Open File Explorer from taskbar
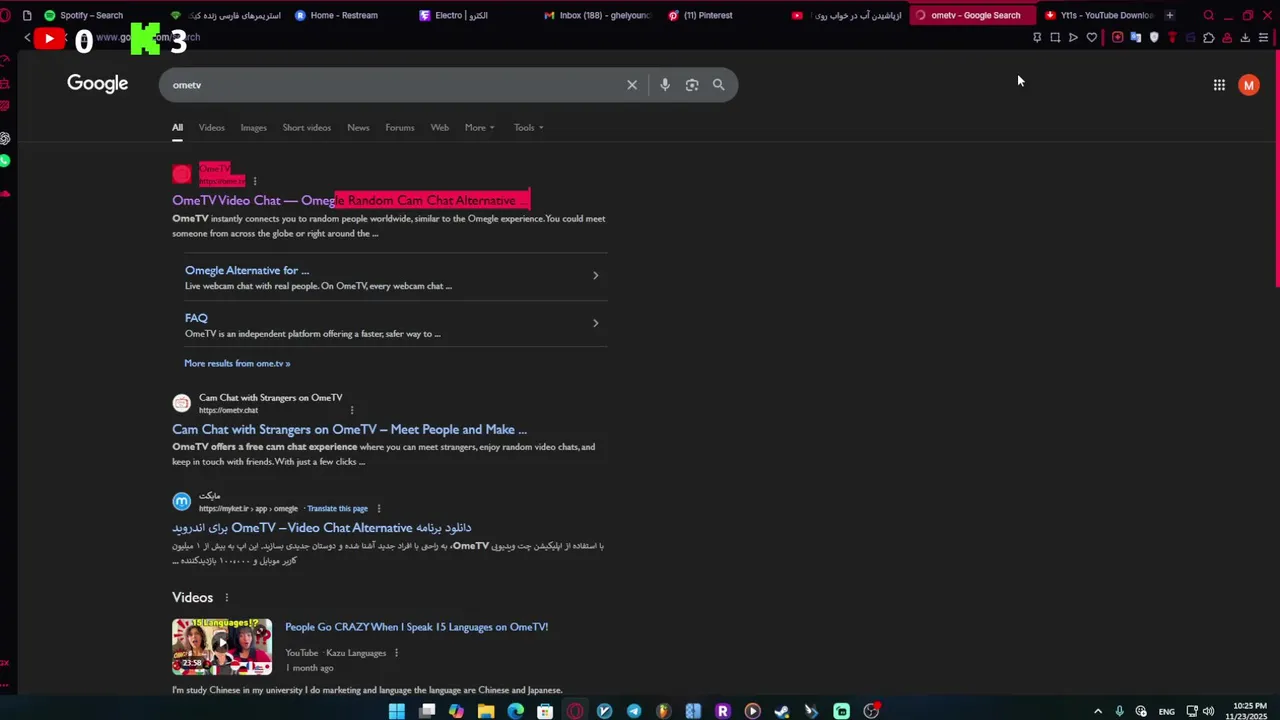This screenshot has width=1280, height=720. (486, 711)
